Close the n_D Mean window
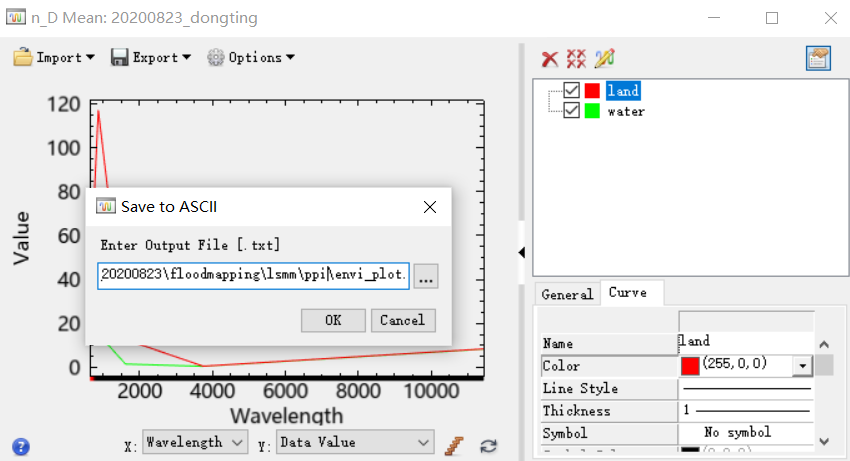Screen dimensions: 850x461 (830, 18)
